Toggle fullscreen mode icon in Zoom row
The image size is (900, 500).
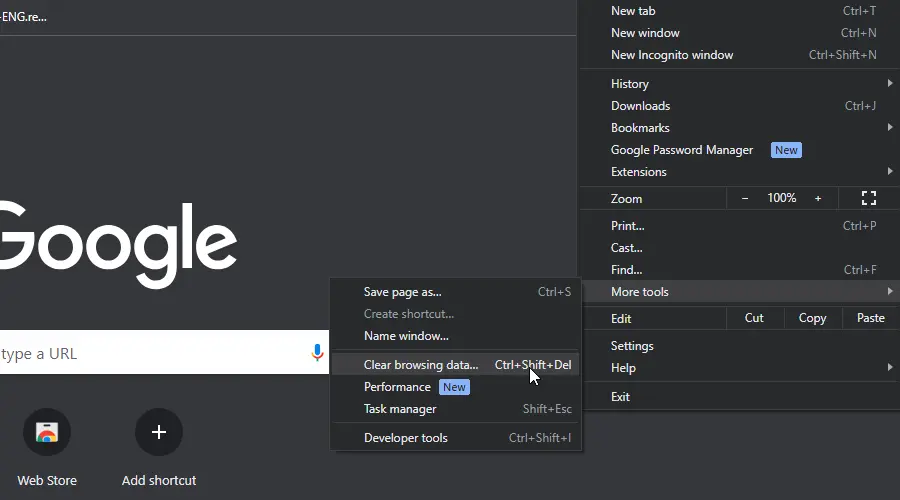pos(868,199)
